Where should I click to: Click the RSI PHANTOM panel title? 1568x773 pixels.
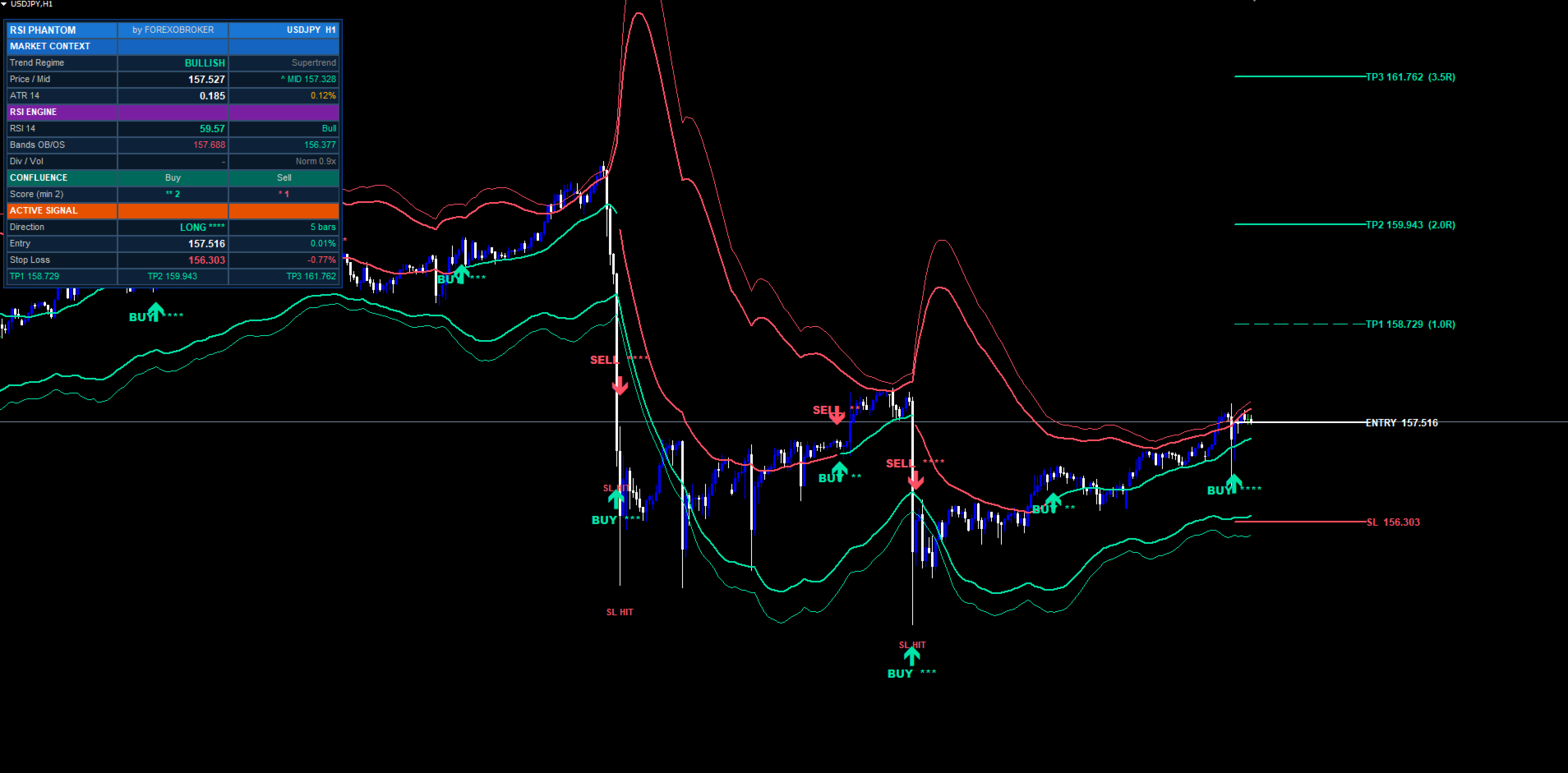click(43, 30)
